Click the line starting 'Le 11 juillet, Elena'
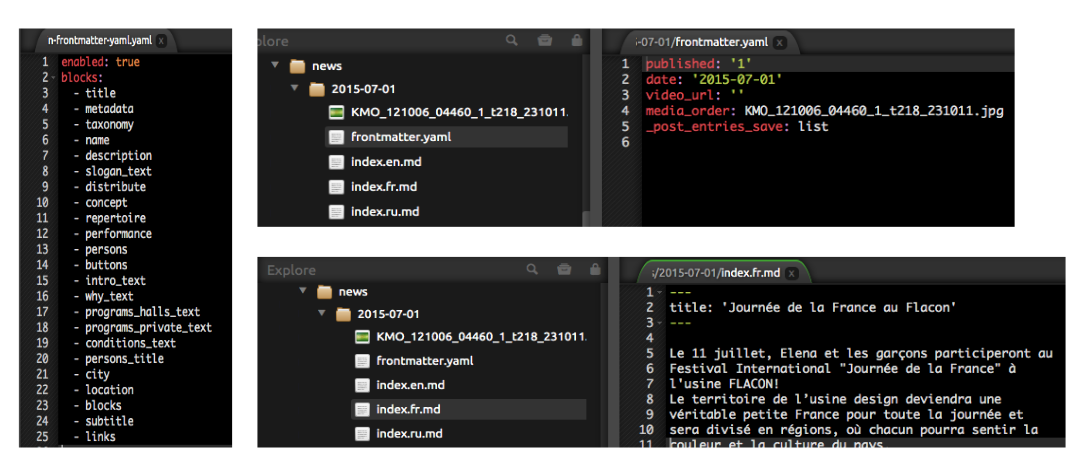1087x475 pixels. [x=862, y=354]
